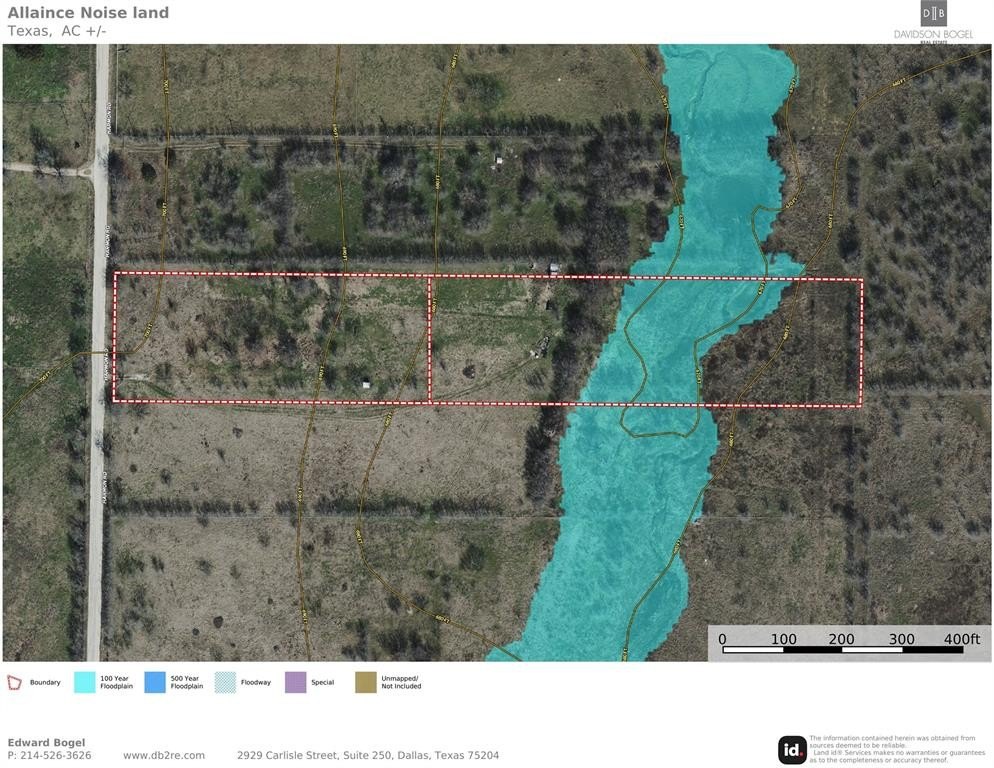Click the Land id disclaimer text
The height and width of the screenshot is (768, 994).
[896, 749]
